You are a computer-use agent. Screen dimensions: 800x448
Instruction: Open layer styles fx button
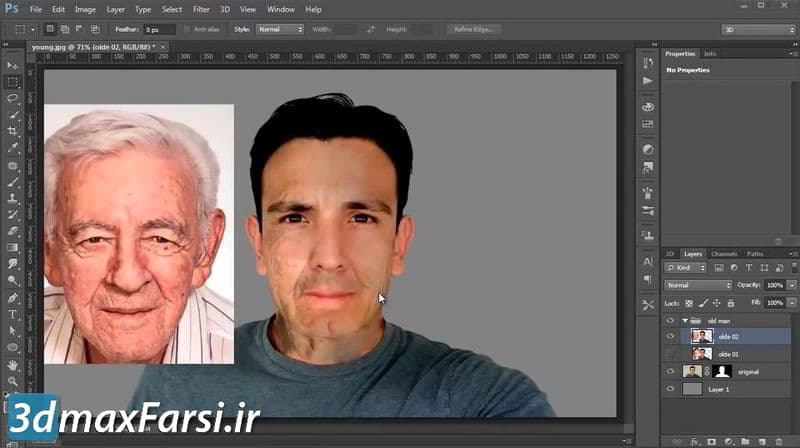(x=695, y=441)
